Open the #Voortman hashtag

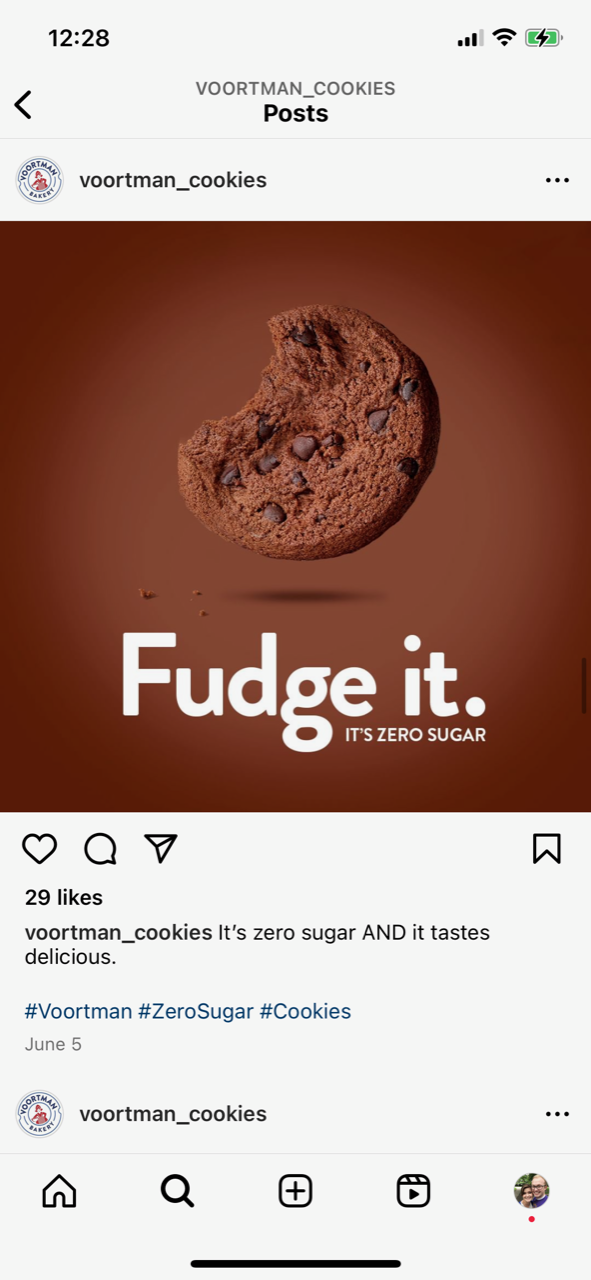[78, 1011]
